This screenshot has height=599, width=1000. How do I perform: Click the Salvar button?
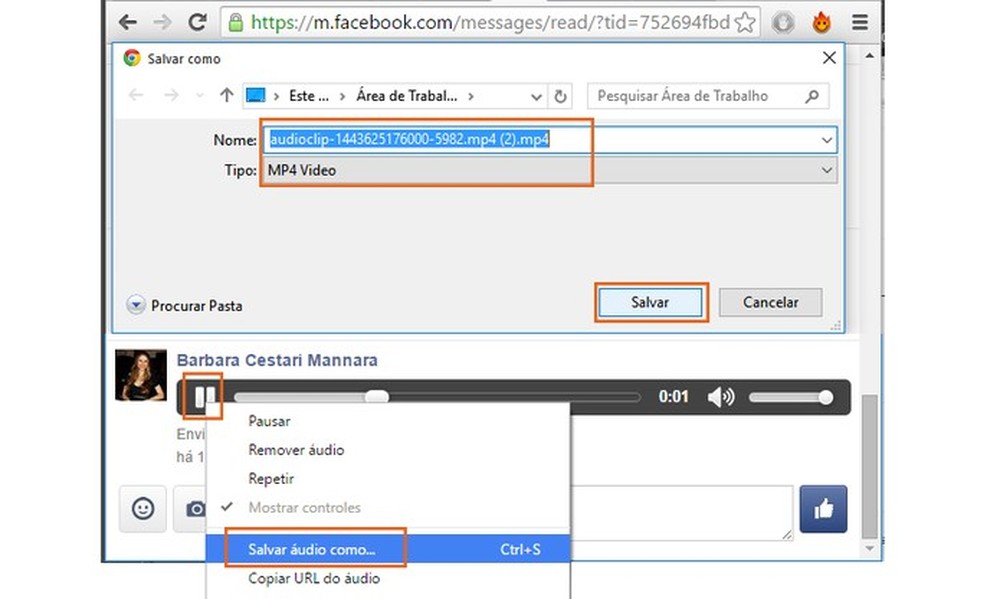point(650,302)
